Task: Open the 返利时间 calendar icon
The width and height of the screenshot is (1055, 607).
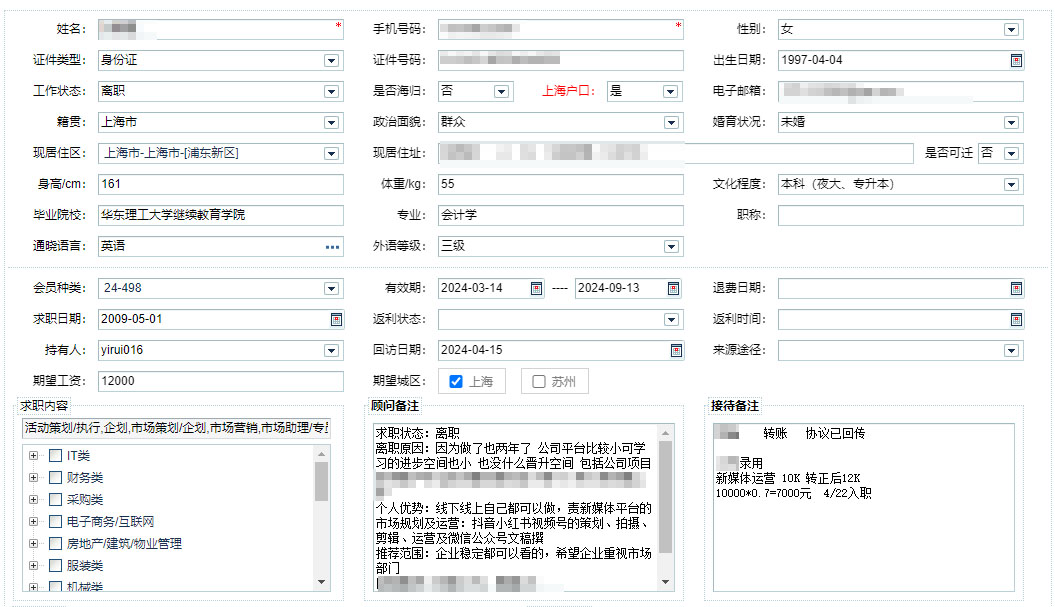Action: 1016,320
